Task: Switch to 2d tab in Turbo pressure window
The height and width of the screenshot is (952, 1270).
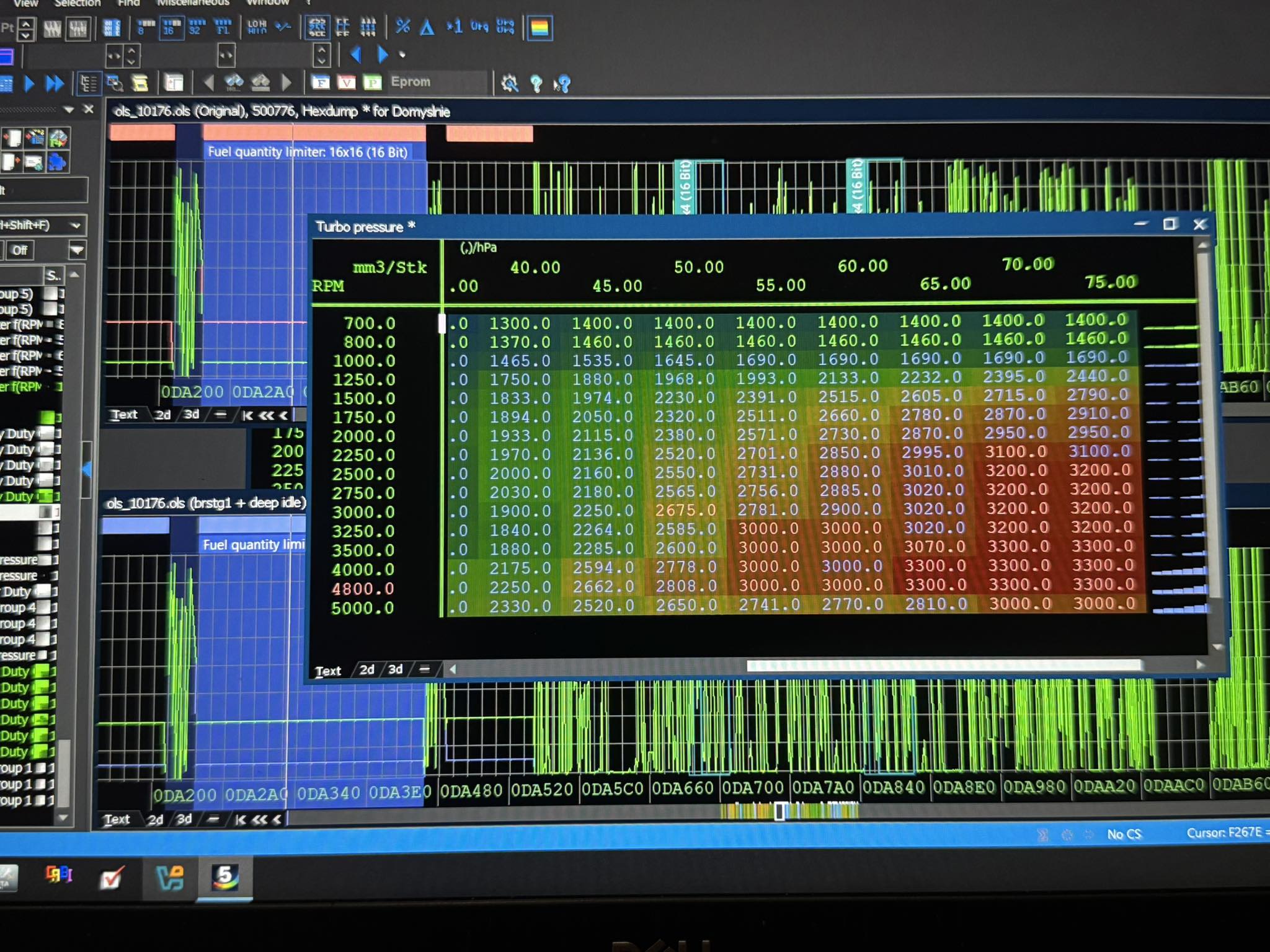Action: click(367, 669)
